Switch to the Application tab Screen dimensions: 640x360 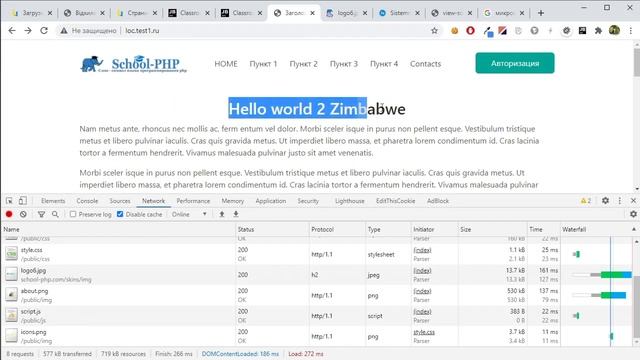tap(271, 201)
